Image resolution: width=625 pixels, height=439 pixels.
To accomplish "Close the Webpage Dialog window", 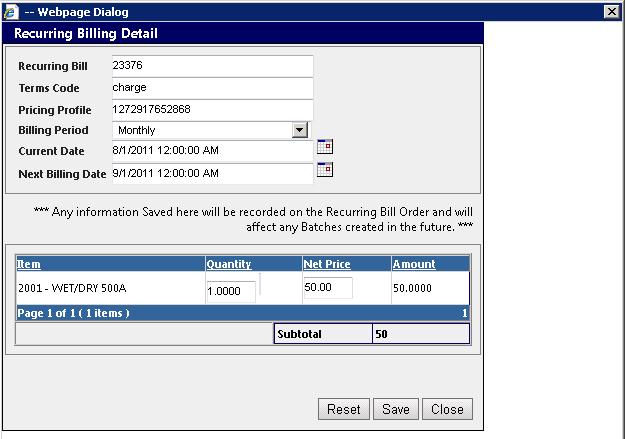I will [x=611, y=10].
